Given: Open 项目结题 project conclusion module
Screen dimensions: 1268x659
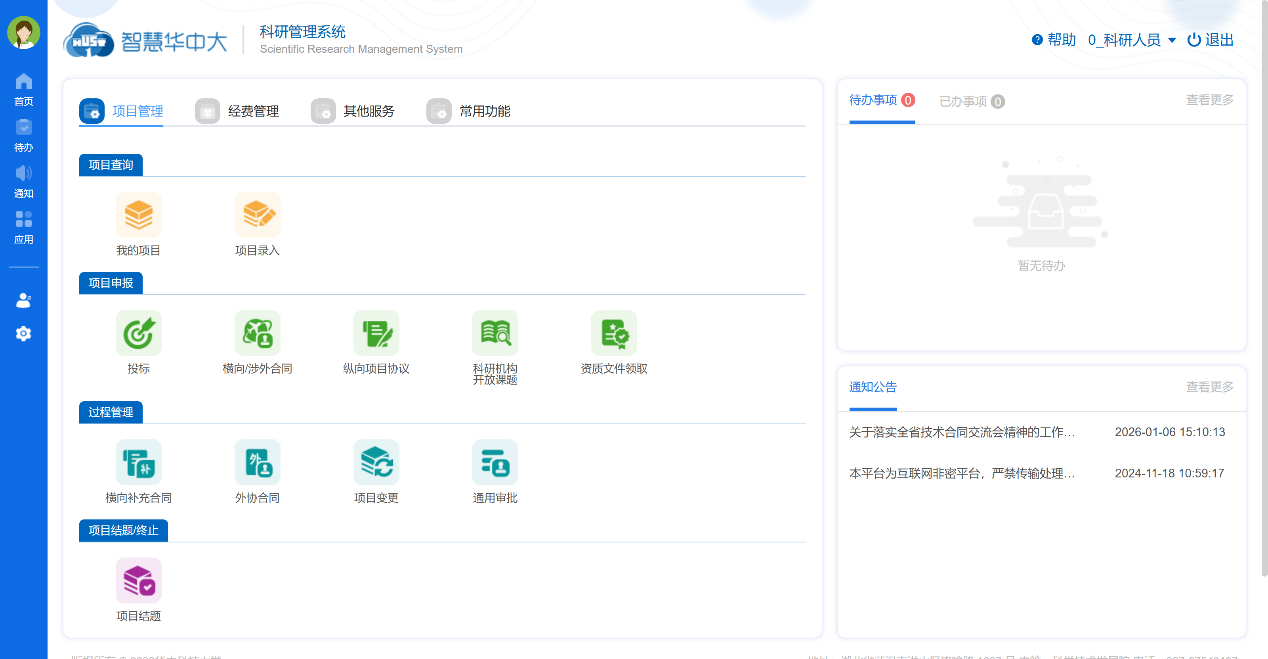Looking at the screenshot, I should [x=138, y=588].
